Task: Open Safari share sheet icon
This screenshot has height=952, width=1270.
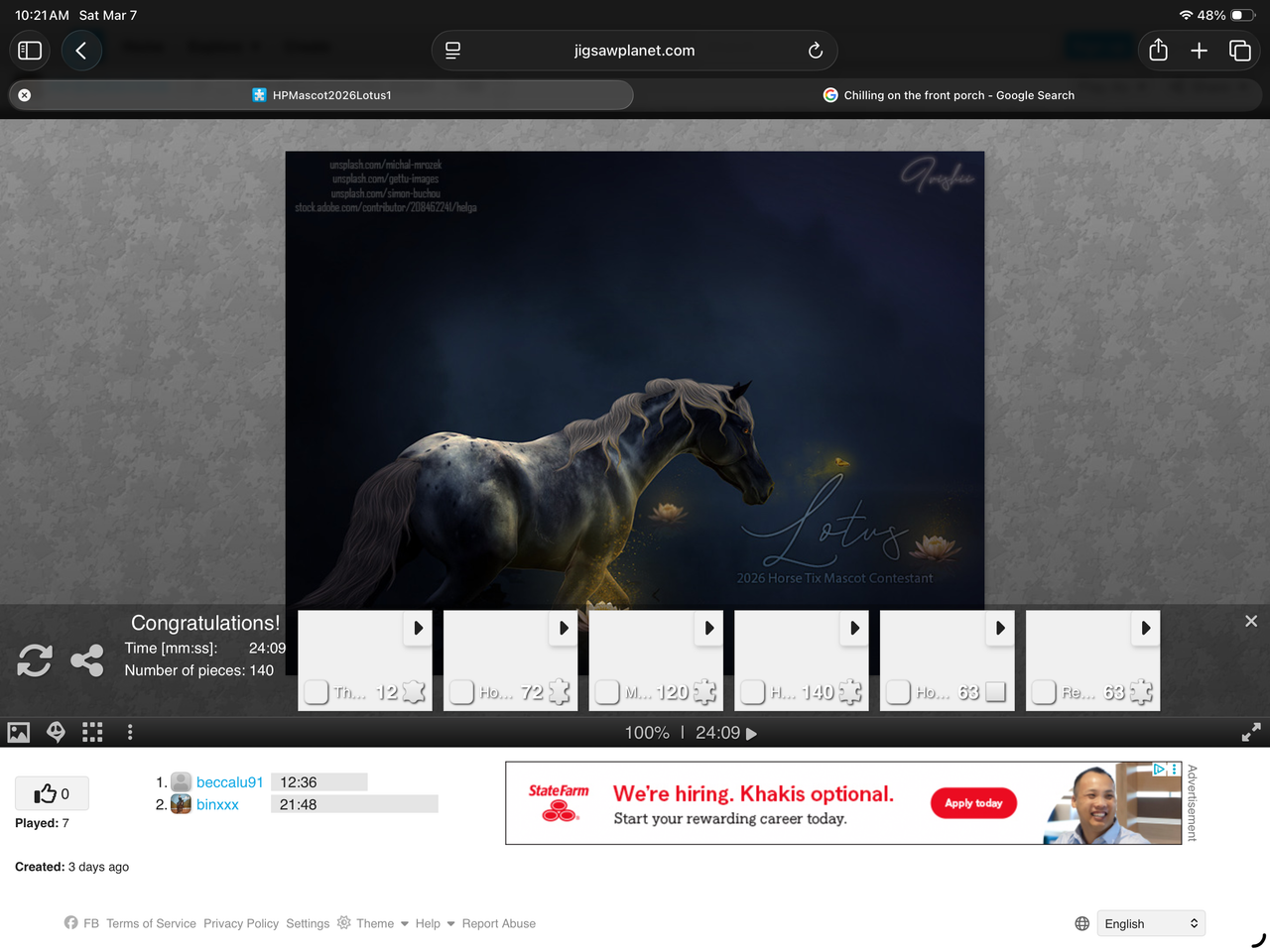Action: [1158, 51]
